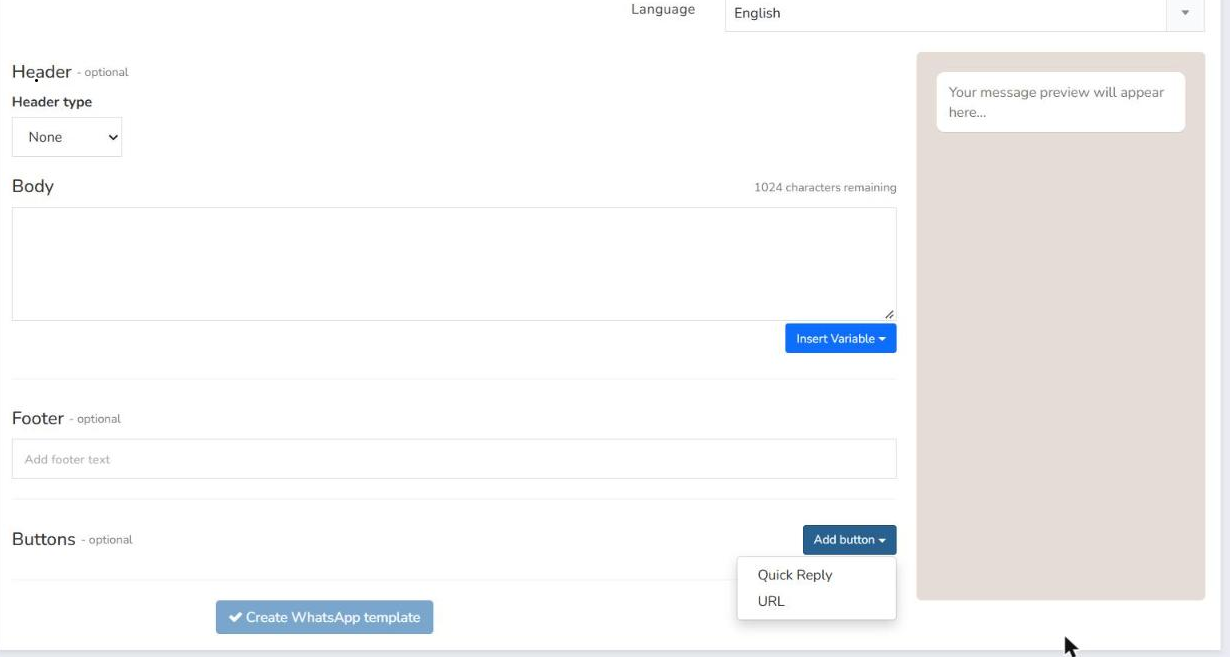Click Create WhatsApp template button
The image size is (1230, 657).
[x=324, y=617]
